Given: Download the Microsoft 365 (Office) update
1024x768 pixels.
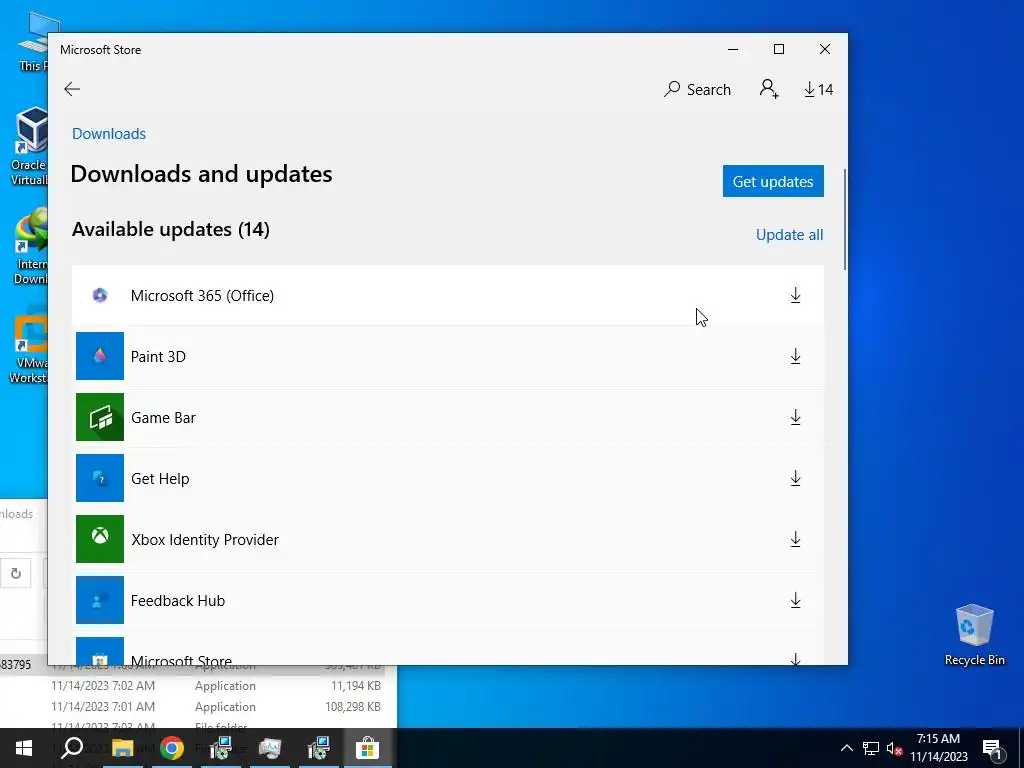Looking at the screenshot, I should 795,295.
